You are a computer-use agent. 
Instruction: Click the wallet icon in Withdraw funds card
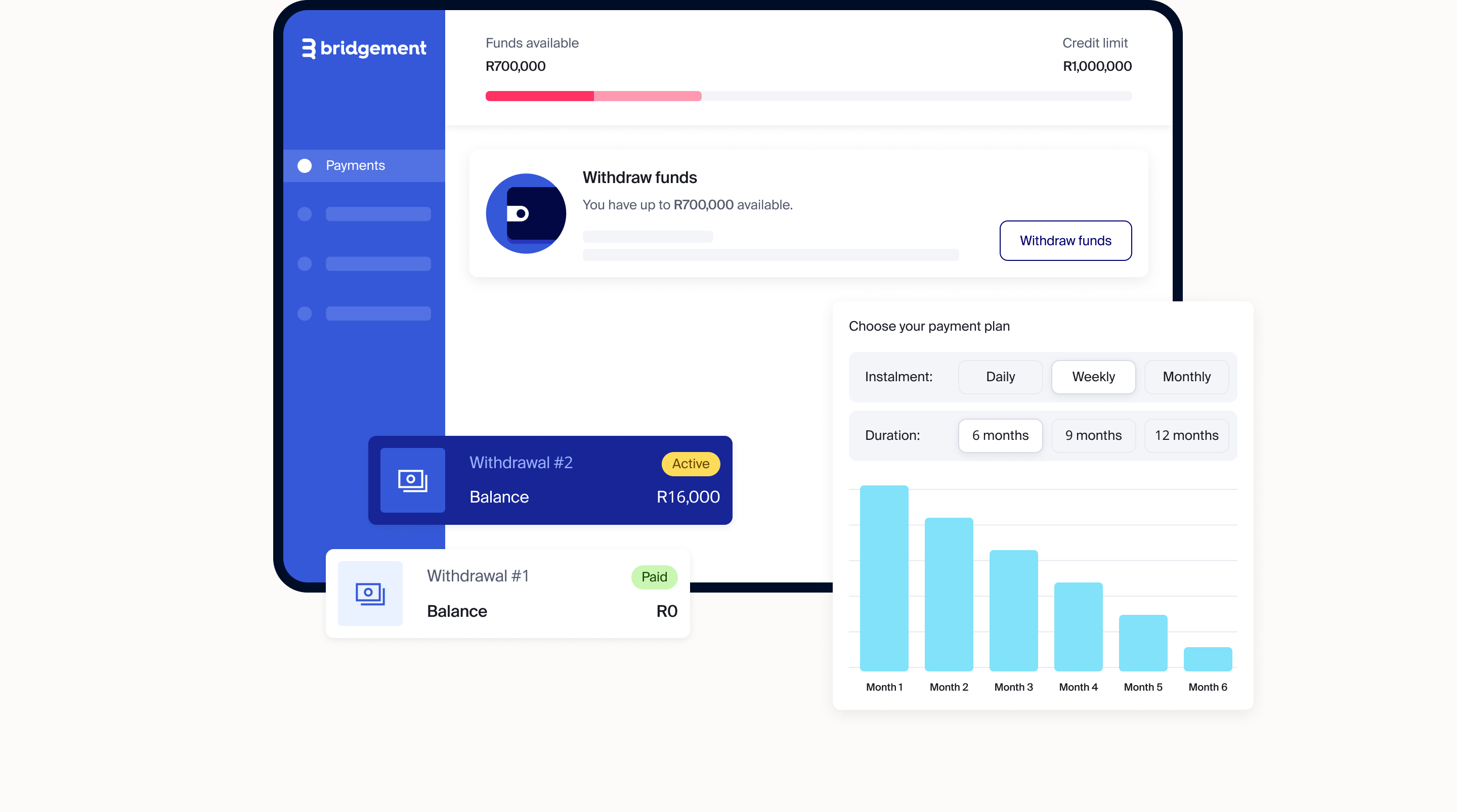pos(526,214)
